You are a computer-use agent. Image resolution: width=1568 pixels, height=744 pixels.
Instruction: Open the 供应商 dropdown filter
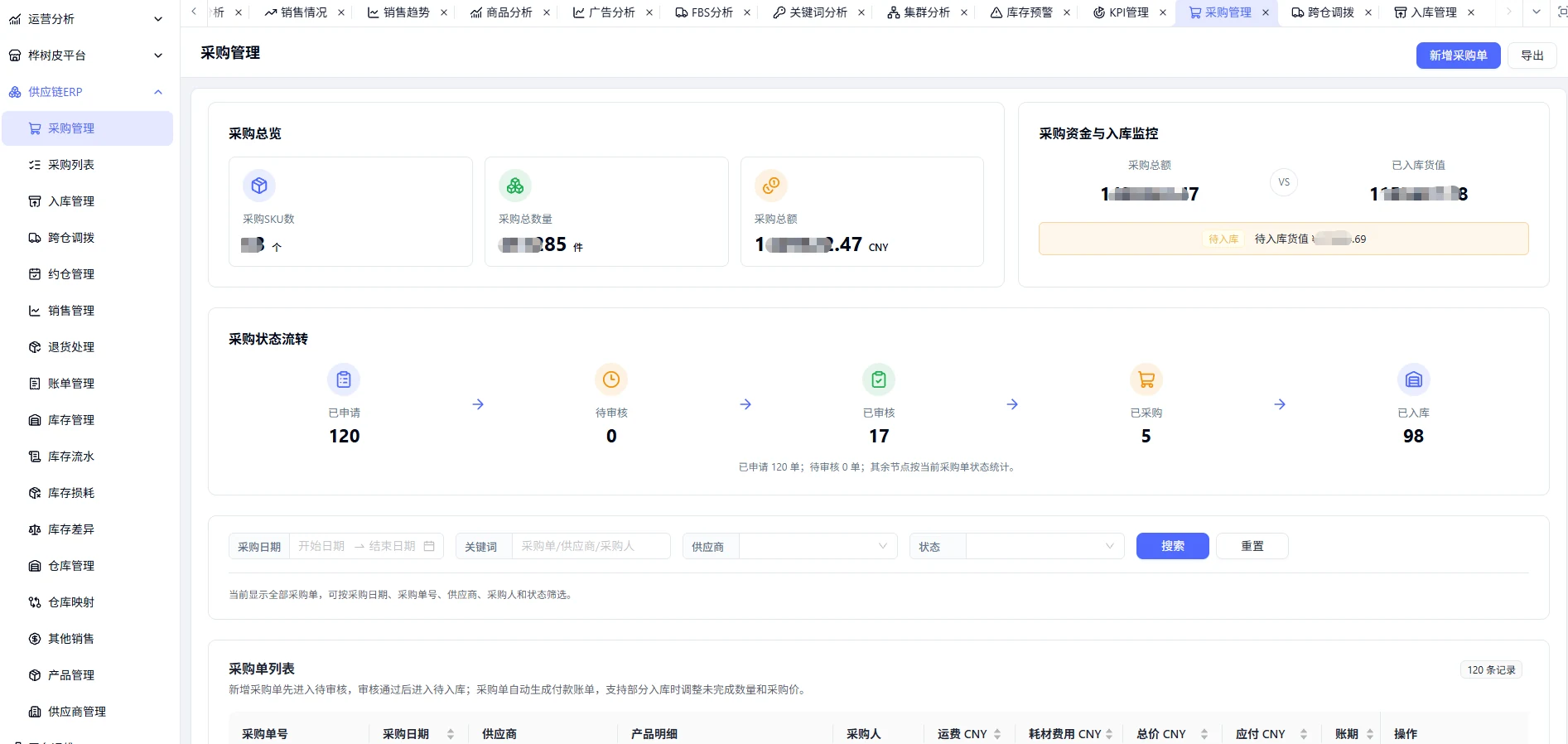click(818, 546)
